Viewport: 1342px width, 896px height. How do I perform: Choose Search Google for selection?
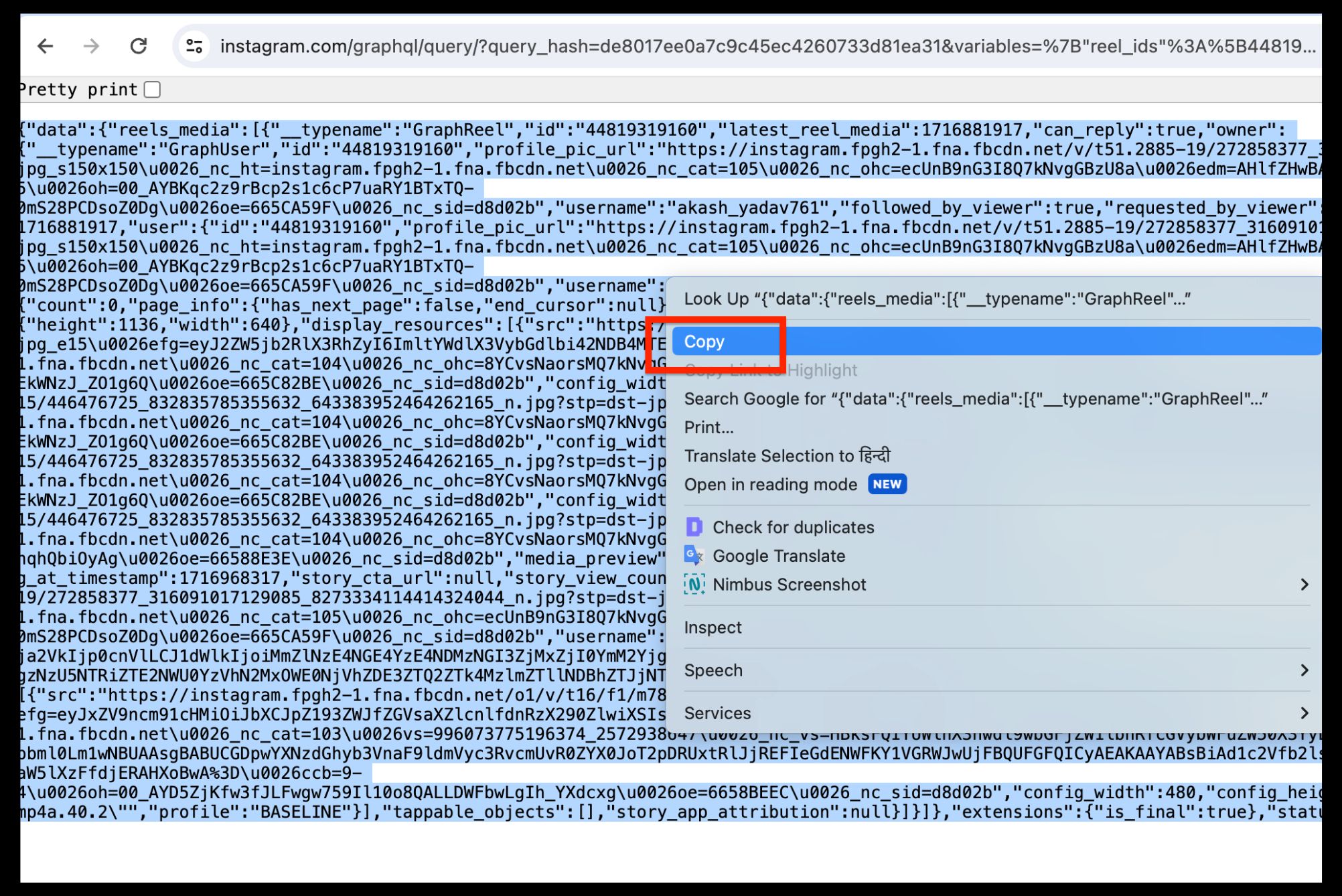(x=996, y=399)
